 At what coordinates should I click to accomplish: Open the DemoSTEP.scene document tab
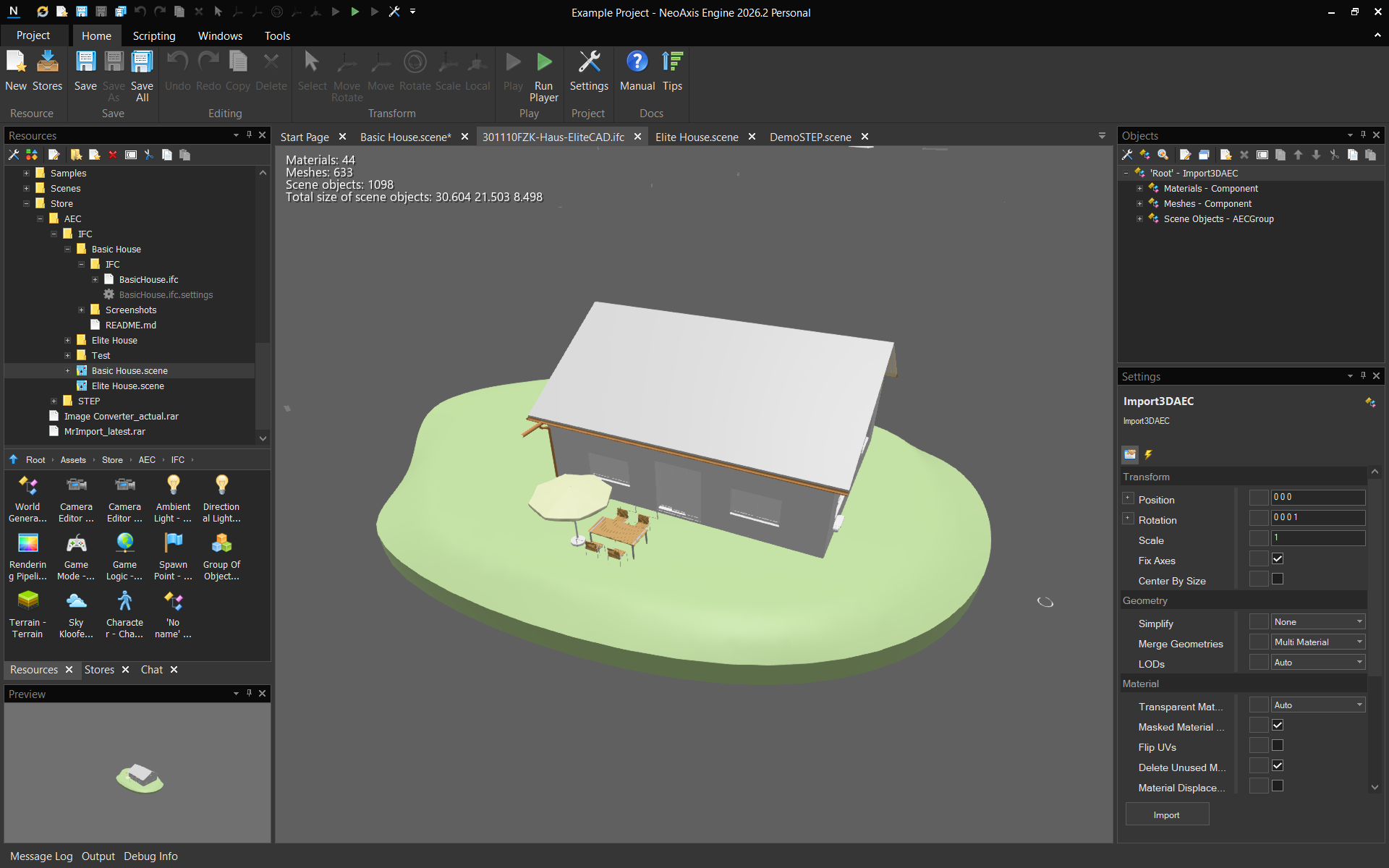point(810,137)
